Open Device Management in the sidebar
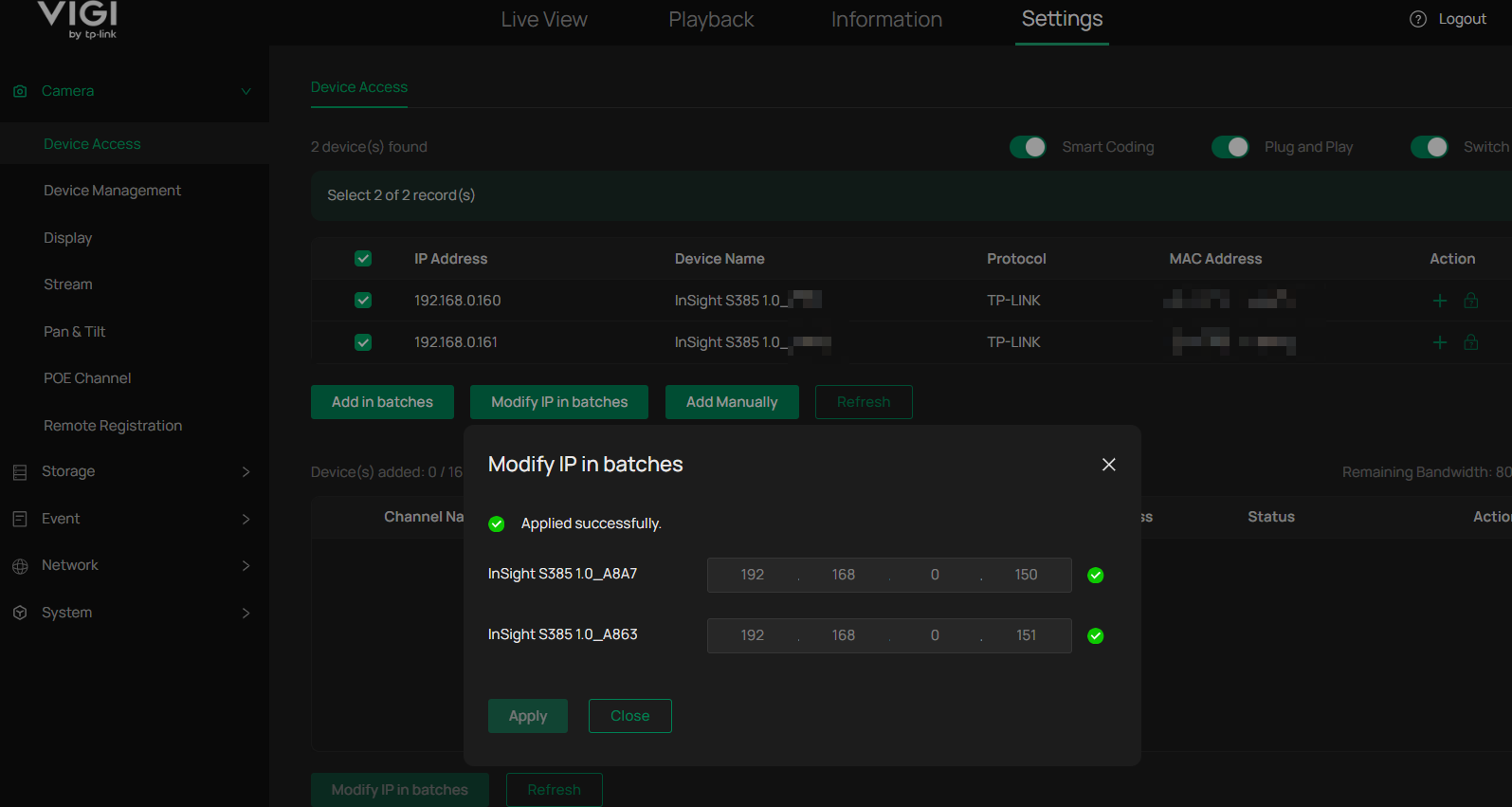 [112, 191]
